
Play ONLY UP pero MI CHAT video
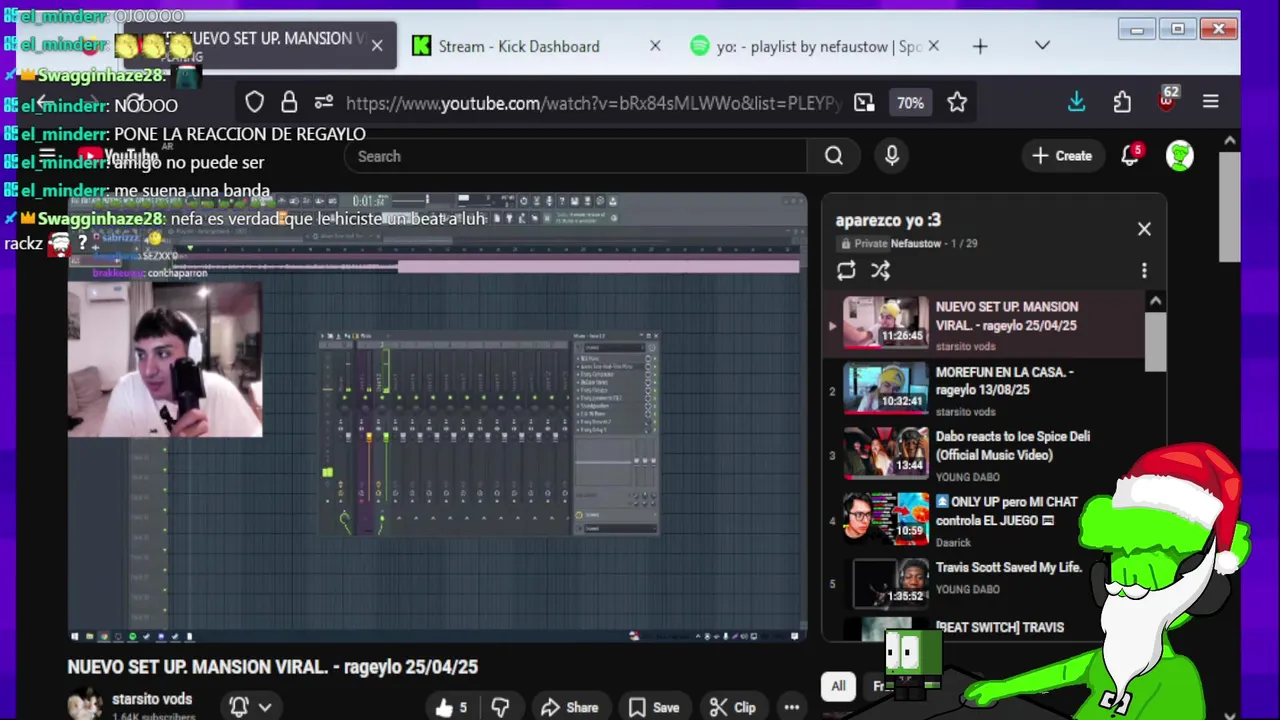984,520
